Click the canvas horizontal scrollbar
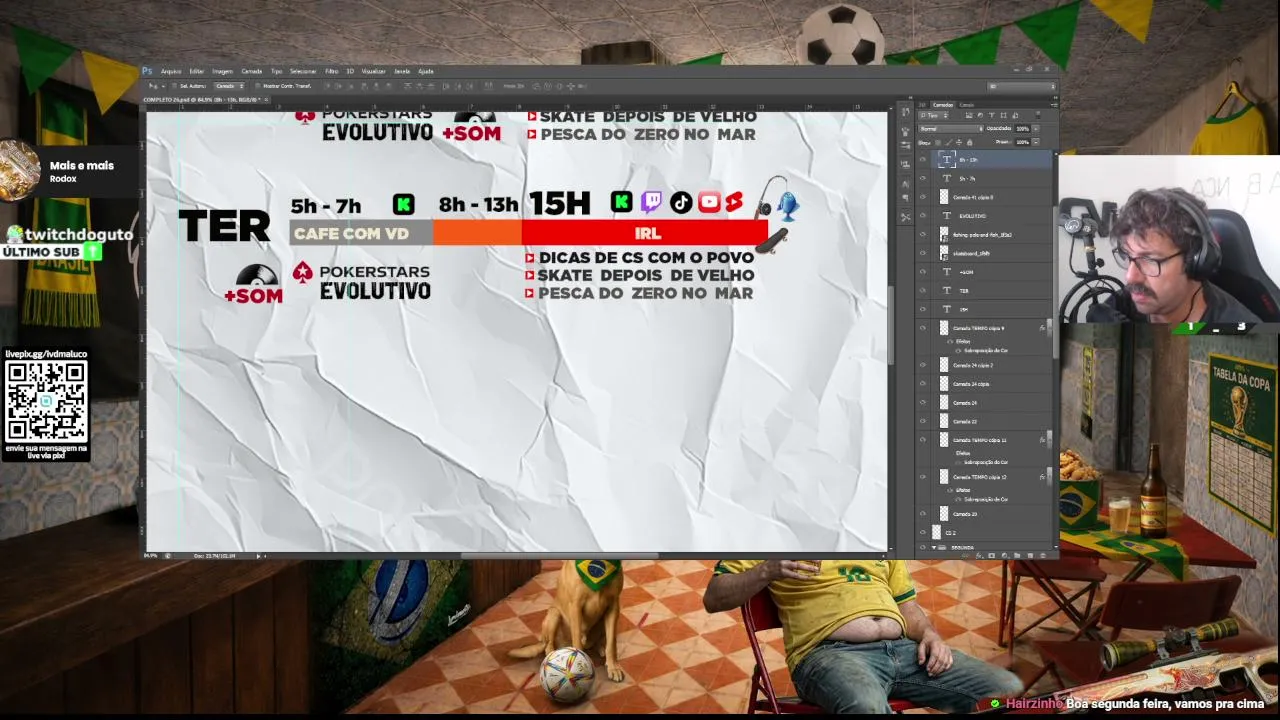1280x720 pixels. tap(560, 556)
